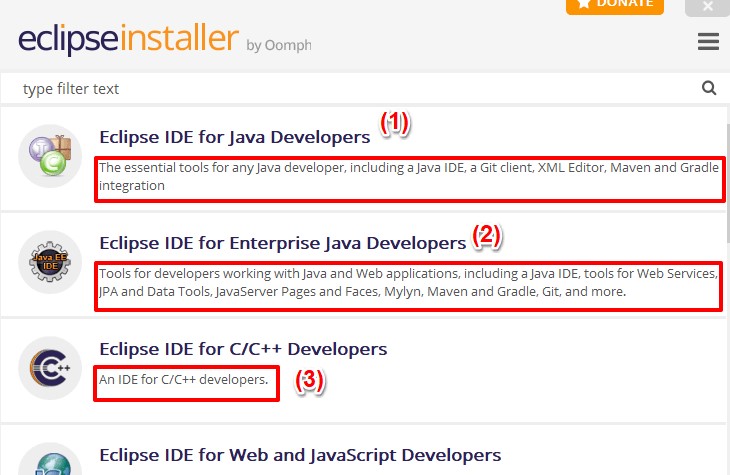Click the essential tools for Java developer description
Image resolution: width=730 pixels, height=475 pixels.
409,176
